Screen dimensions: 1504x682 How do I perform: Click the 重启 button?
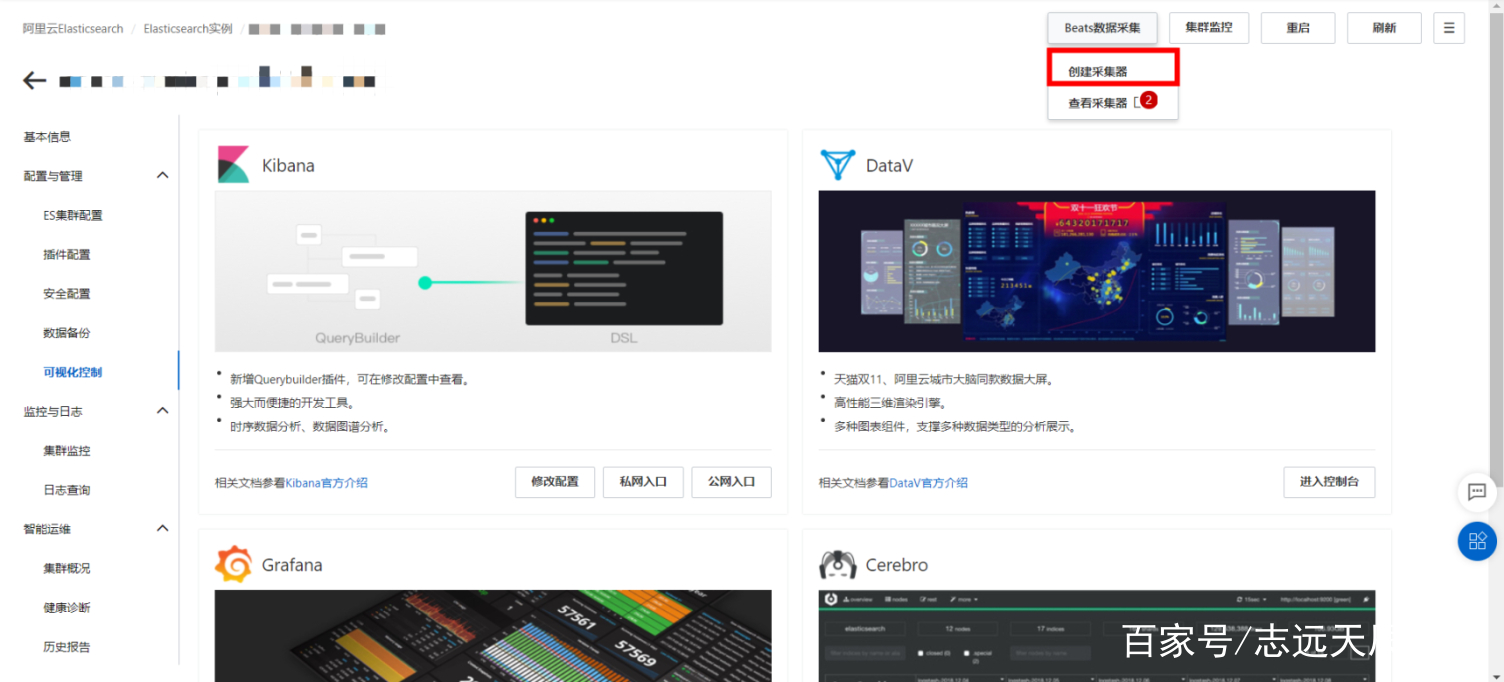[1298, 28]
